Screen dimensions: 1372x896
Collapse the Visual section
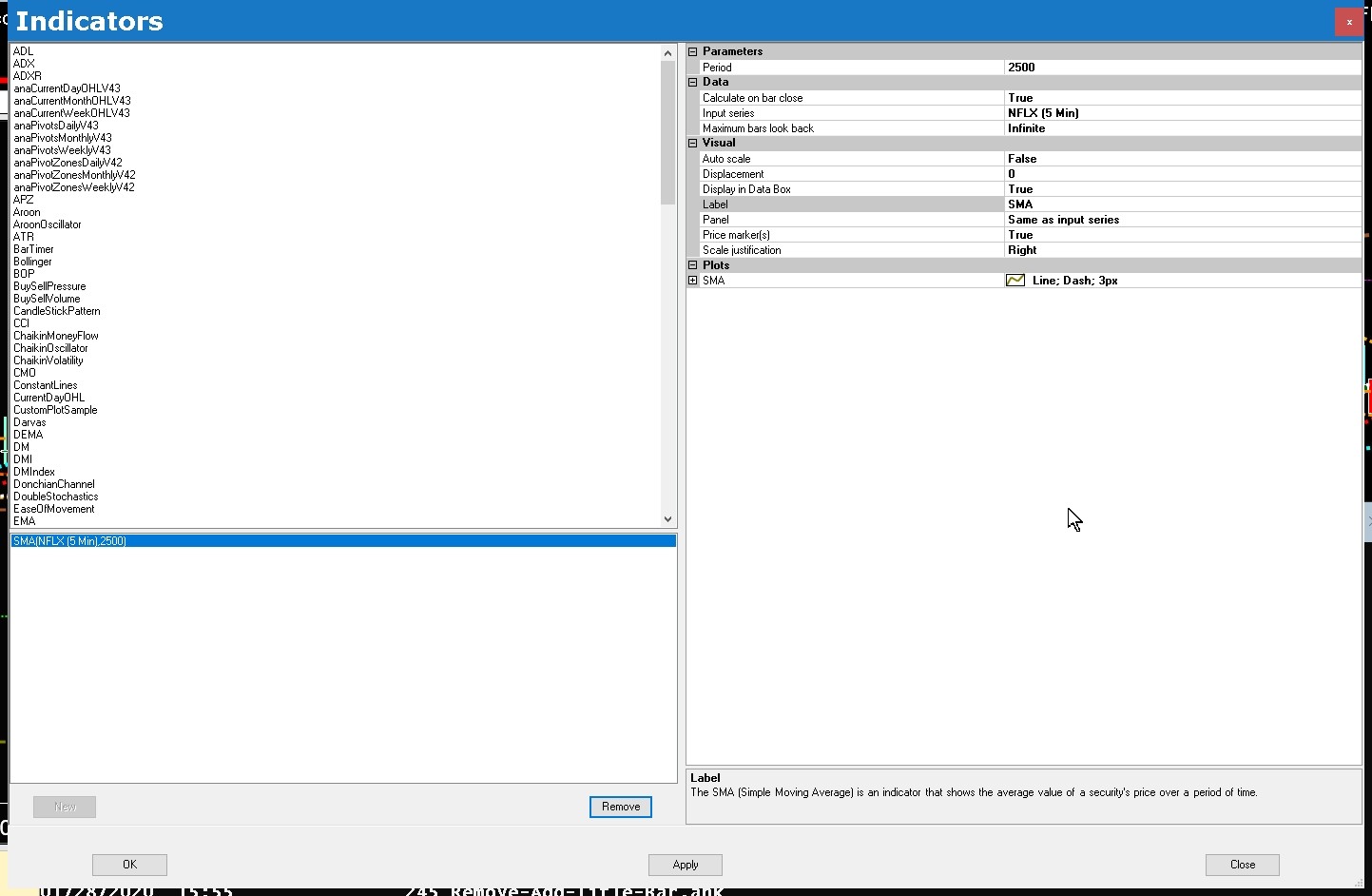coord(692,143)
